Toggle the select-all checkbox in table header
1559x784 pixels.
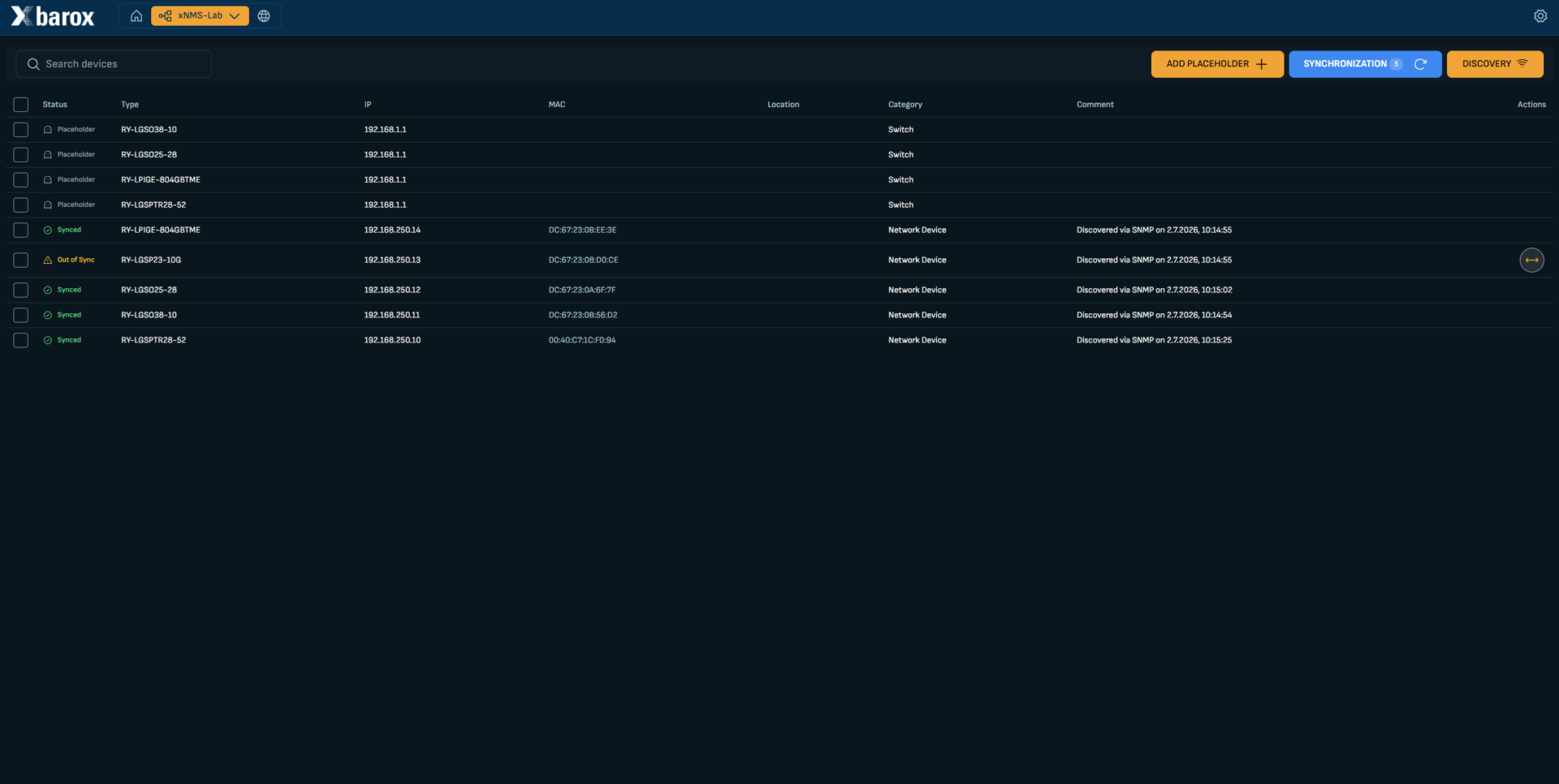click(x=21, y=105)
